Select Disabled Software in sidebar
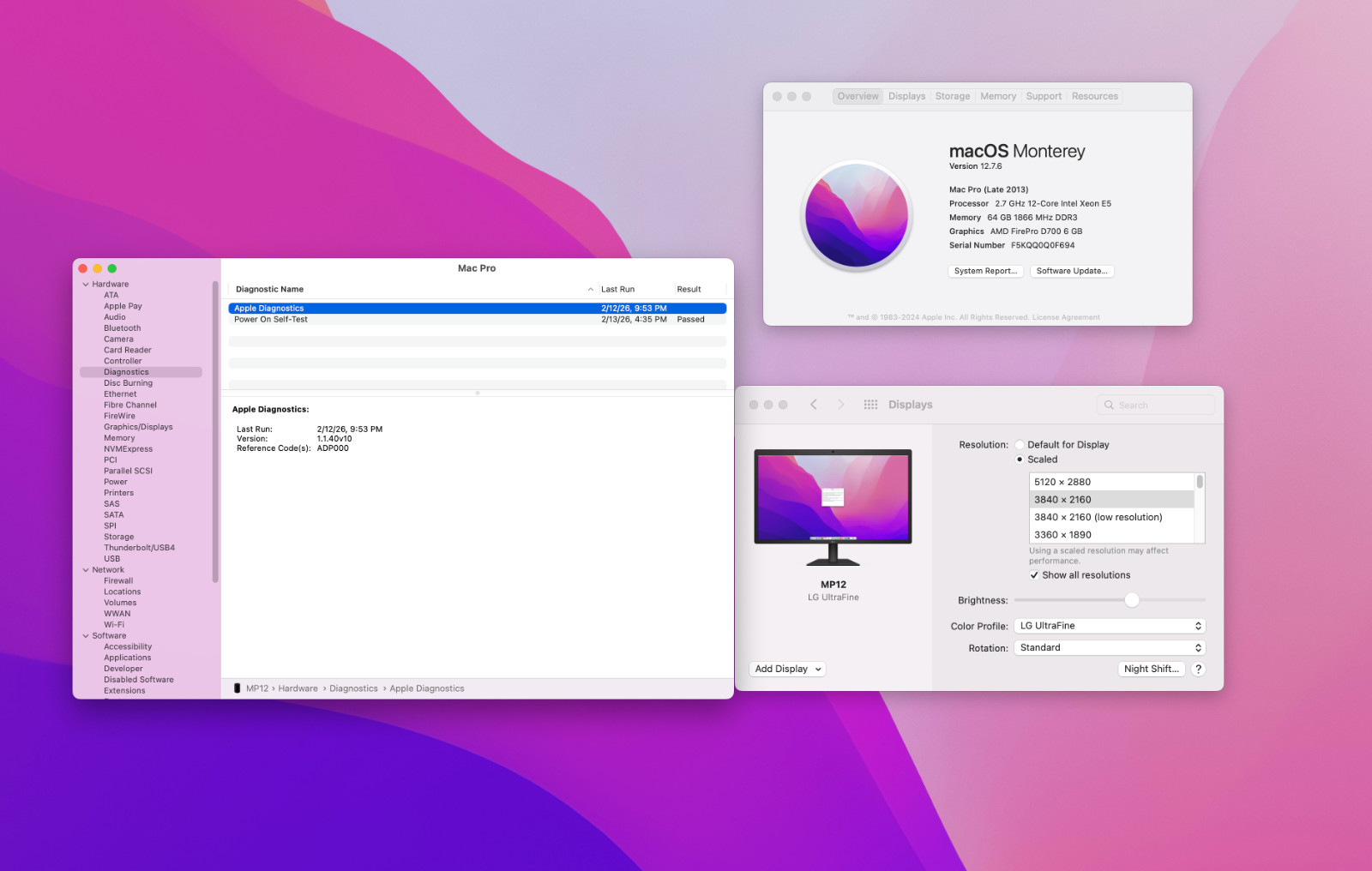 click(139, 680)
